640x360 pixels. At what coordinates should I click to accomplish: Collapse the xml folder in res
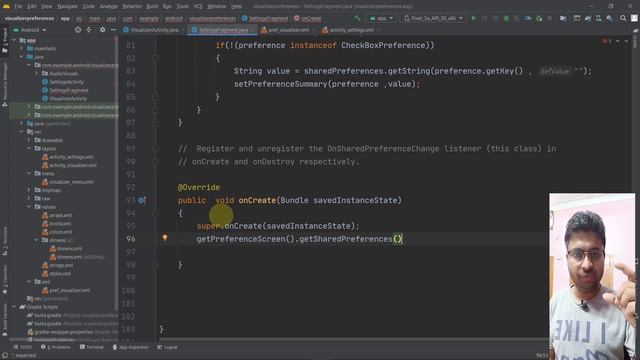(x=29, y=282)
